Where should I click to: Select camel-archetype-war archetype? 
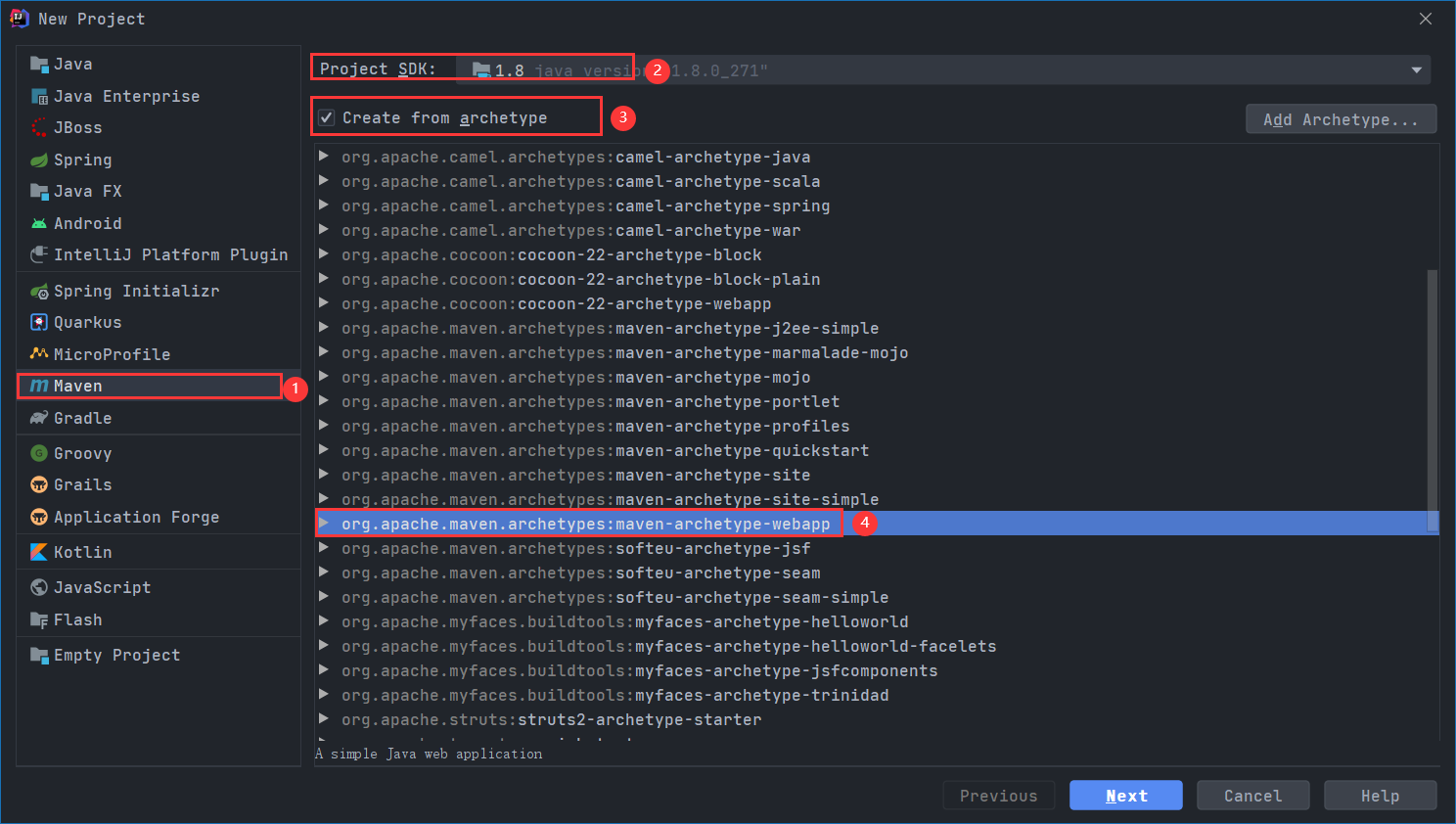[x=877, y=230]
